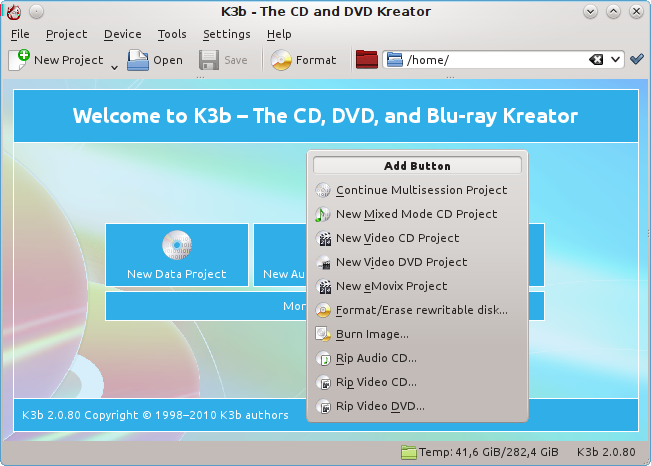The width and height of the screenshot is (651, 466).
Task: Choose Rip Video CD entry
Action: pyautogui.click(x=417, y=383)
